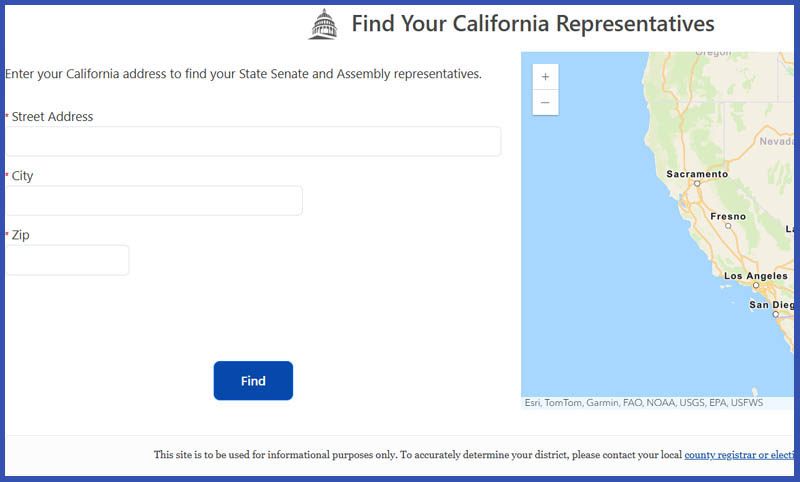Focus the Zip input field
800x482 pixels.
pyautogui.click(x=67, y=260)
